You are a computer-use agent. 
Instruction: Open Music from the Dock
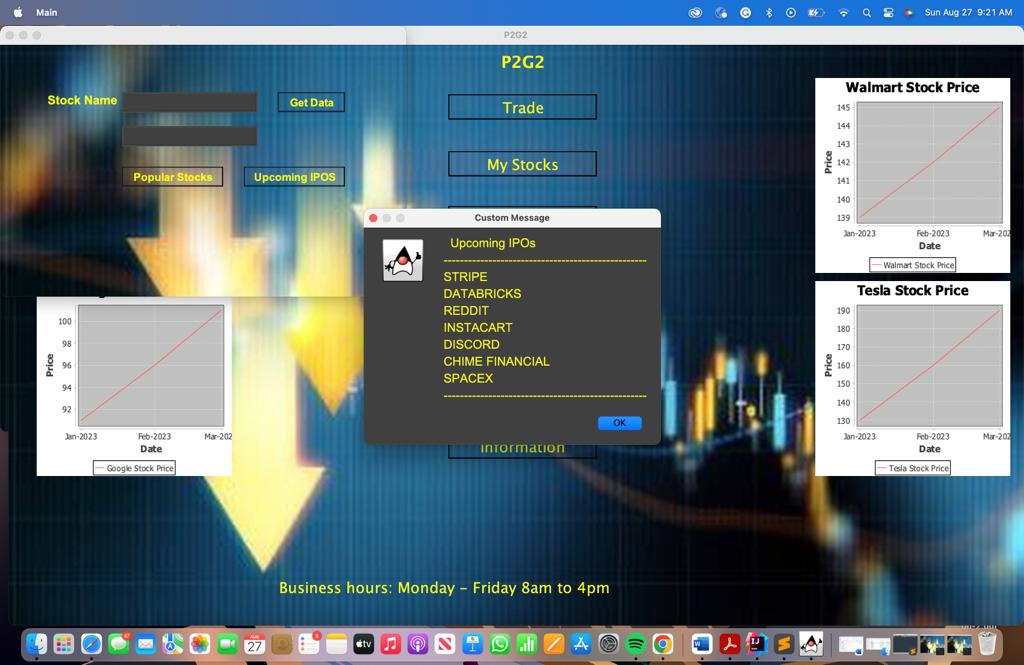click(x=391, y=645)
